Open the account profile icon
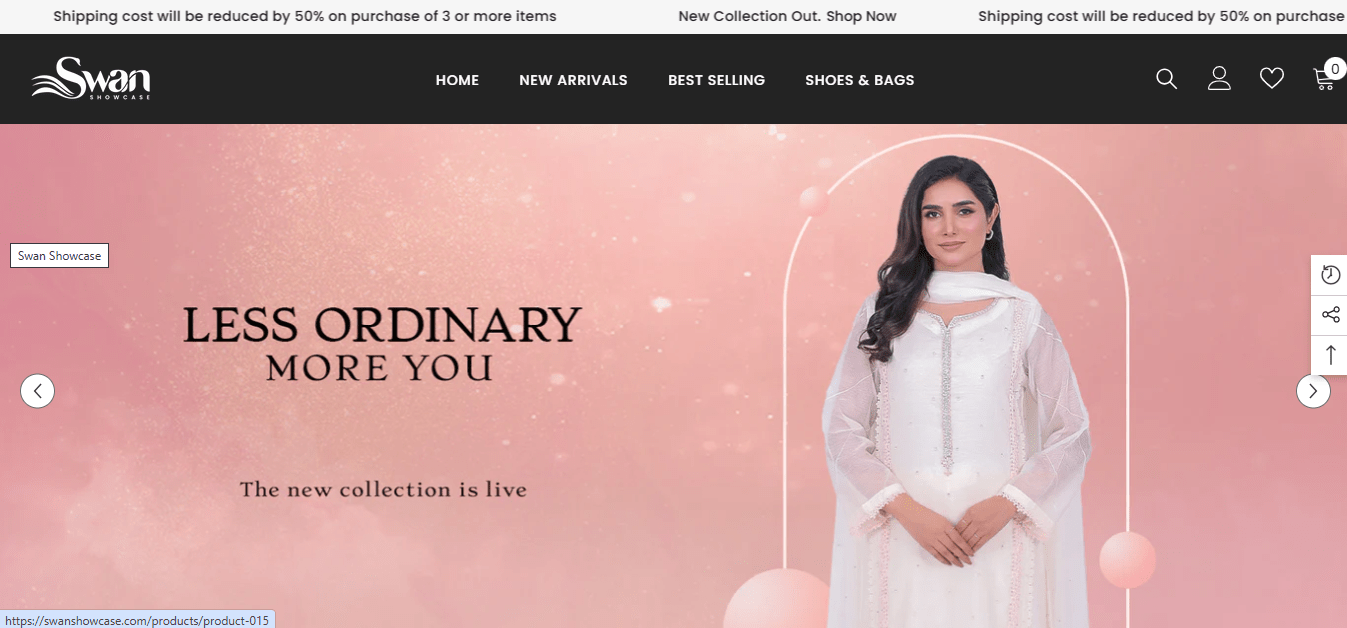 coord(1219,79)
